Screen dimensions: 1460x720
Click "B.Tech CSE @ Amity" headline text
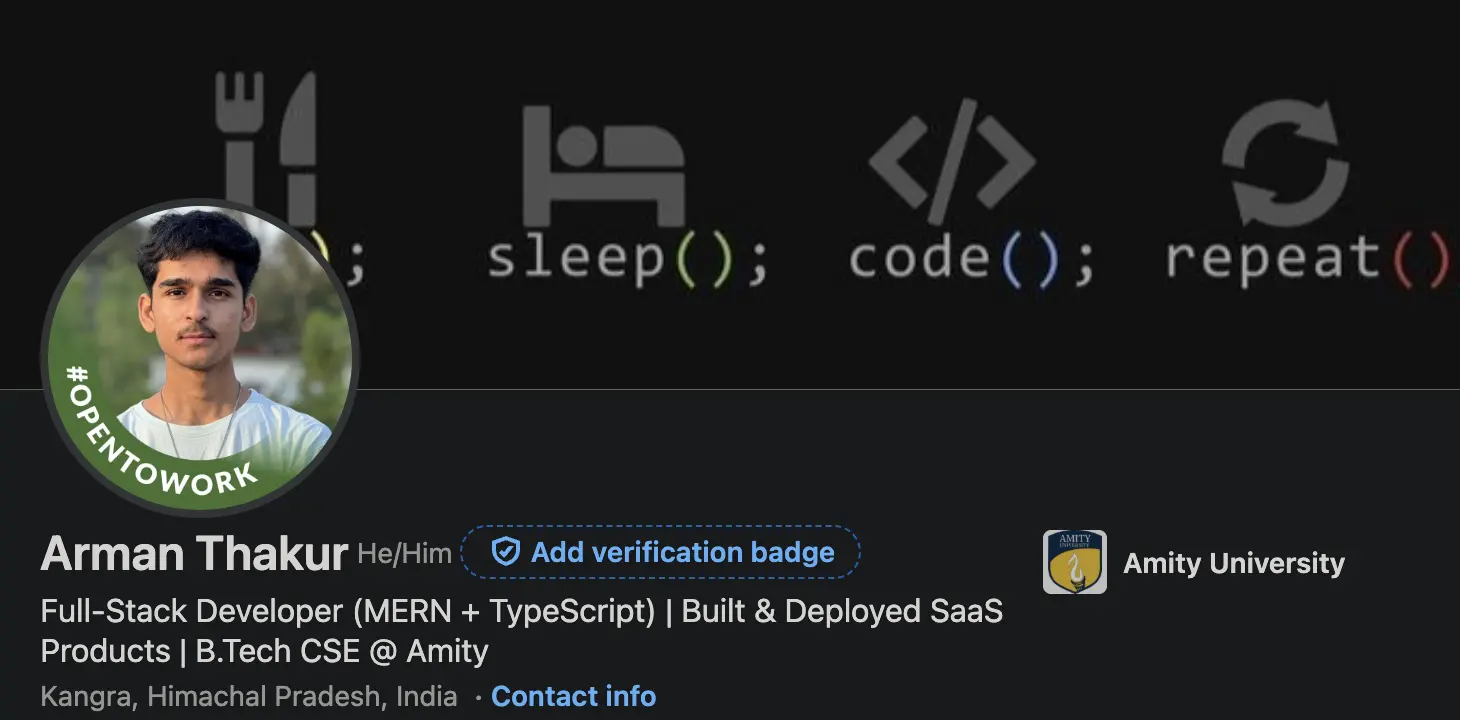coord(342,651)
